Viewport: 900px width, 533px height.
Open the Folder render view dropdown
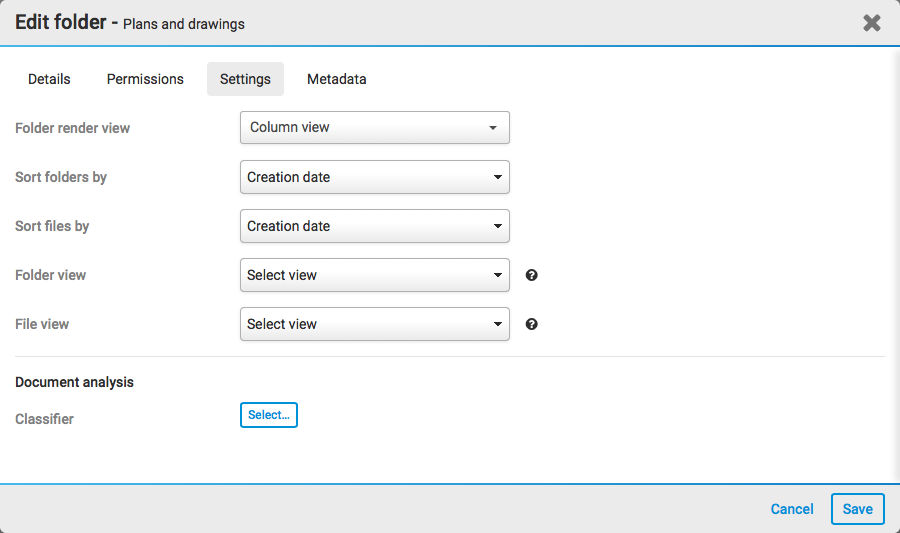point(375,127)
